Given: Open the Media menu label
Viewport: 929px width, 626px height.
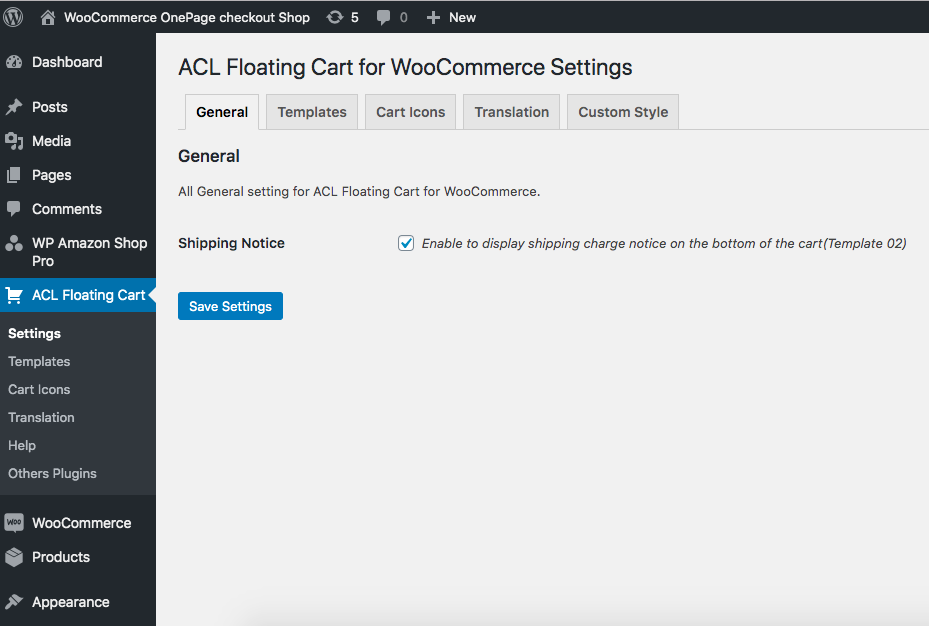Looking at the screenshot, I should (52, 141).
